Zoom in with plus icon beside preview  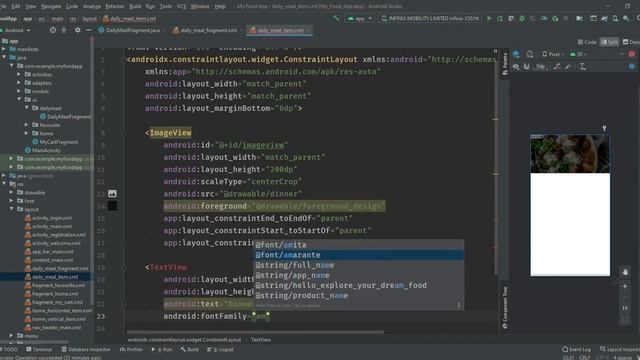click(625, 287)
